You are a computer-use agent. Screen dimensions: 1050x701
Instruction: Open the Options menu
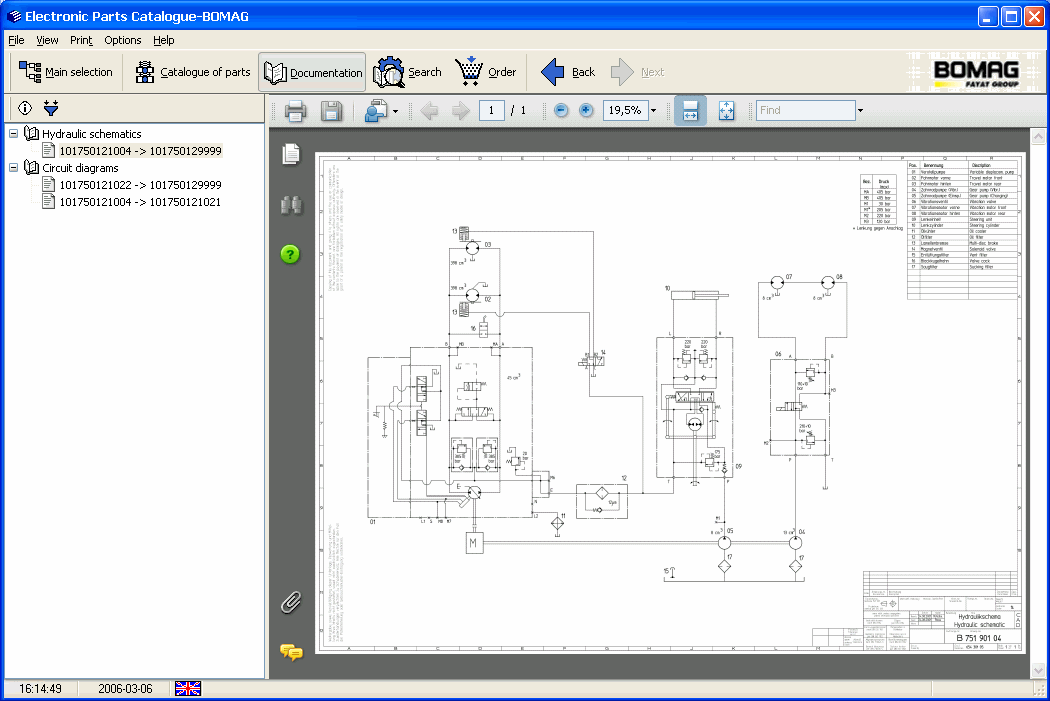pyautogui.click(x=123, y=40)
